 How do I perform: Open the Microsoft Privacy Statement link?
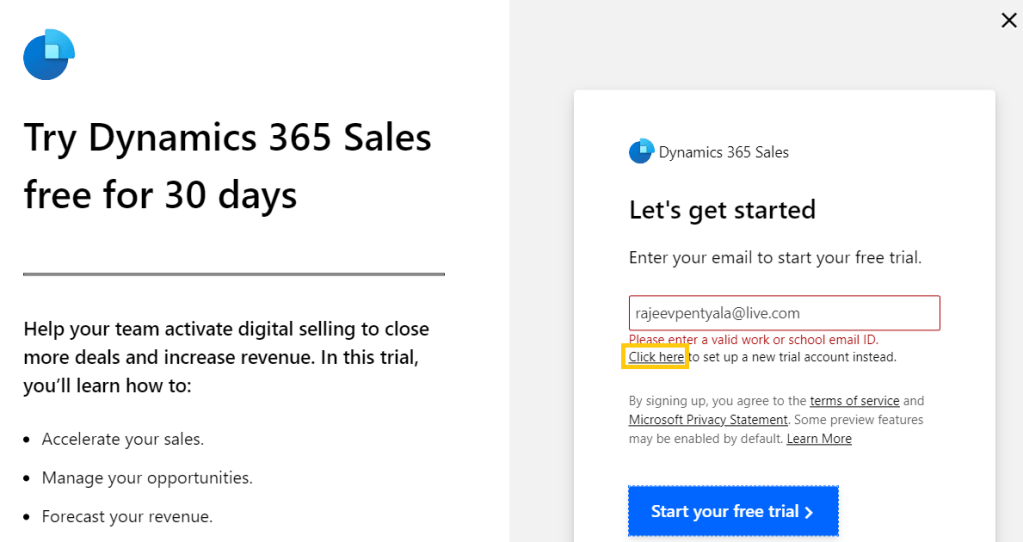708,420
